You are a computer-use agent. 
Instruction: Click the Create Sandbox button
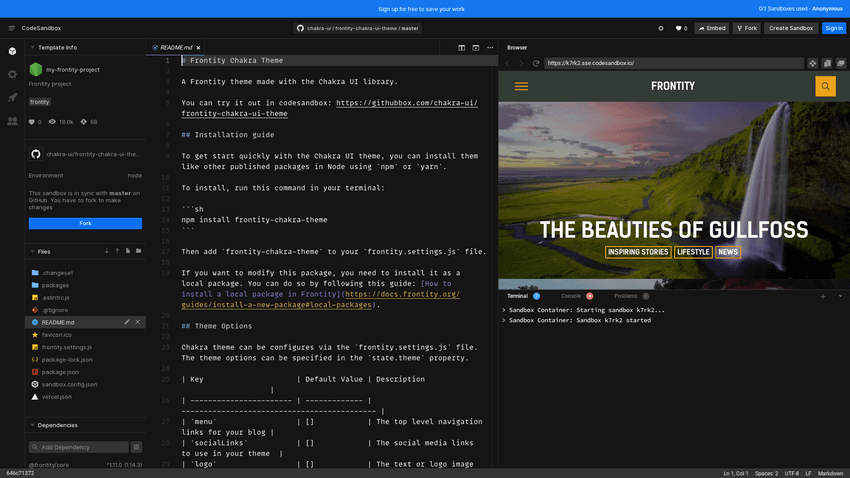tap(791, 28)
